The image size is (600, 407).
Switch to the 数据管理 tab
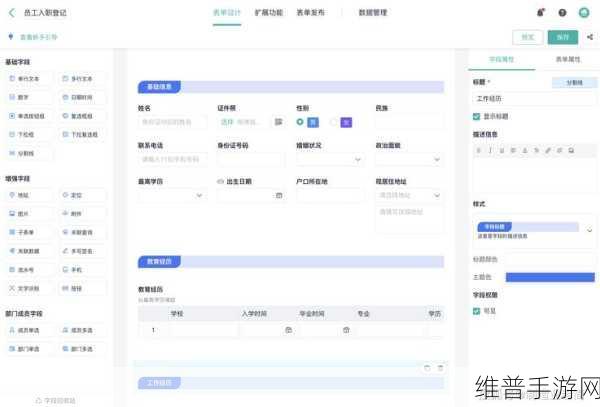(x=373, y=13)
